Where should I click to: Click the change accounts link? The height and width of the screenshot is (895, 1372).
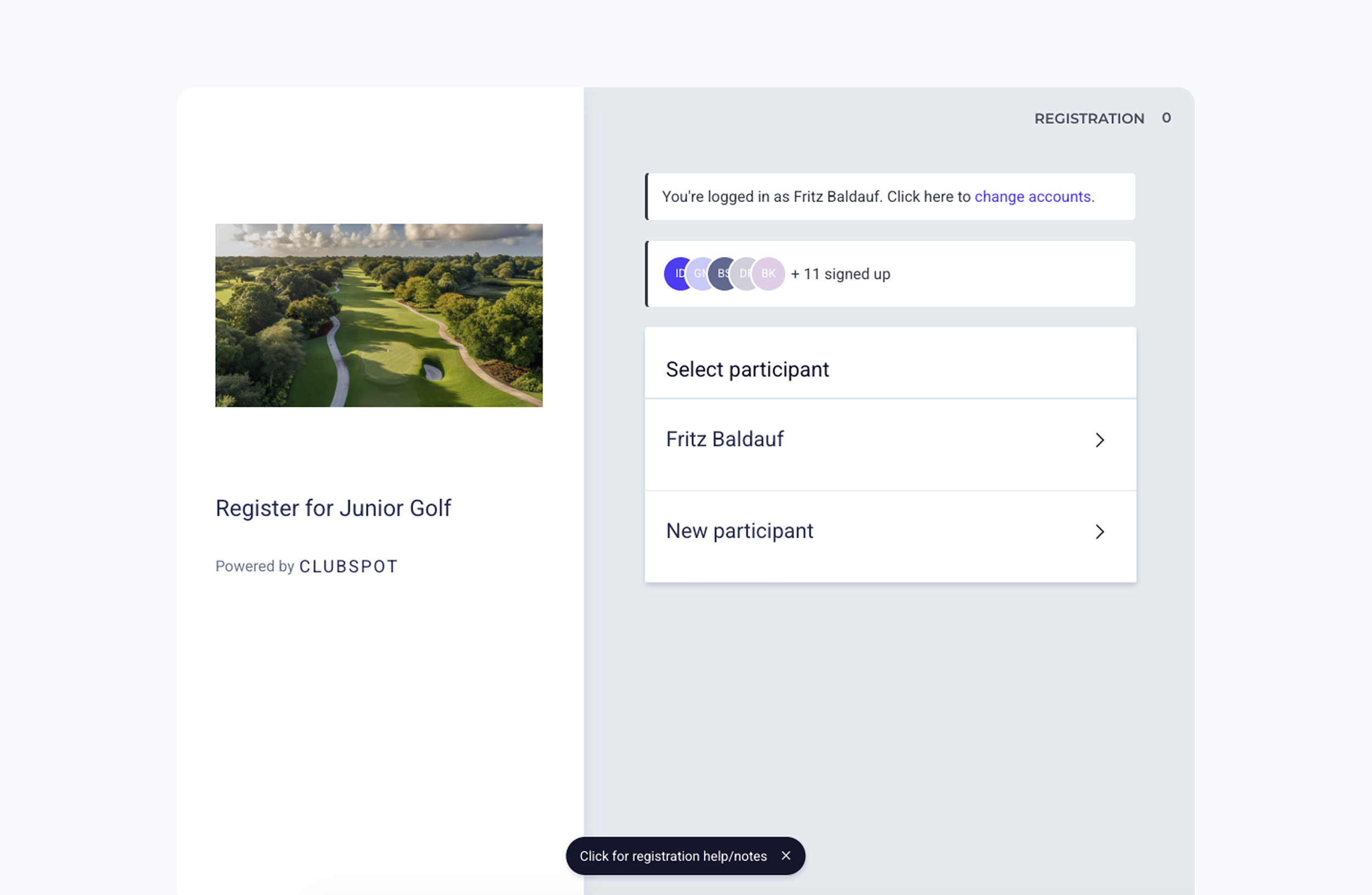(1032, 197)
